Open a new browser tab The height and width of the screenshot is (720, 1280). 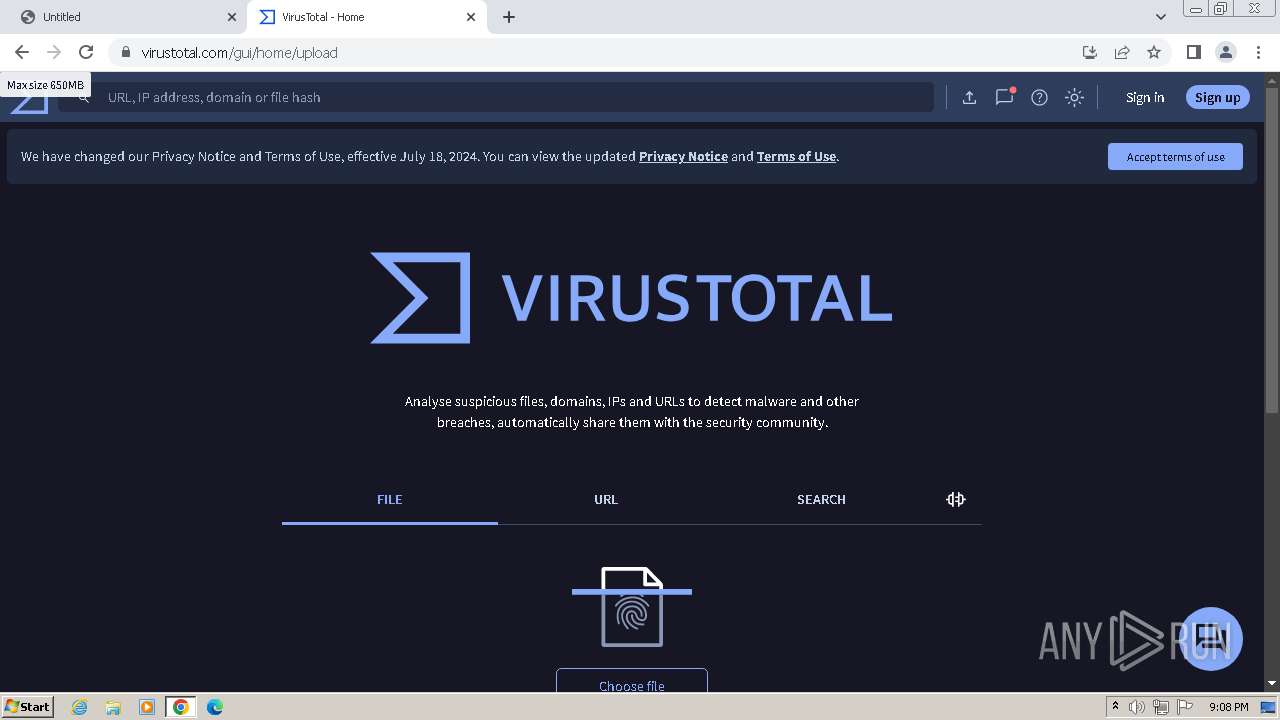click(509, 17)
